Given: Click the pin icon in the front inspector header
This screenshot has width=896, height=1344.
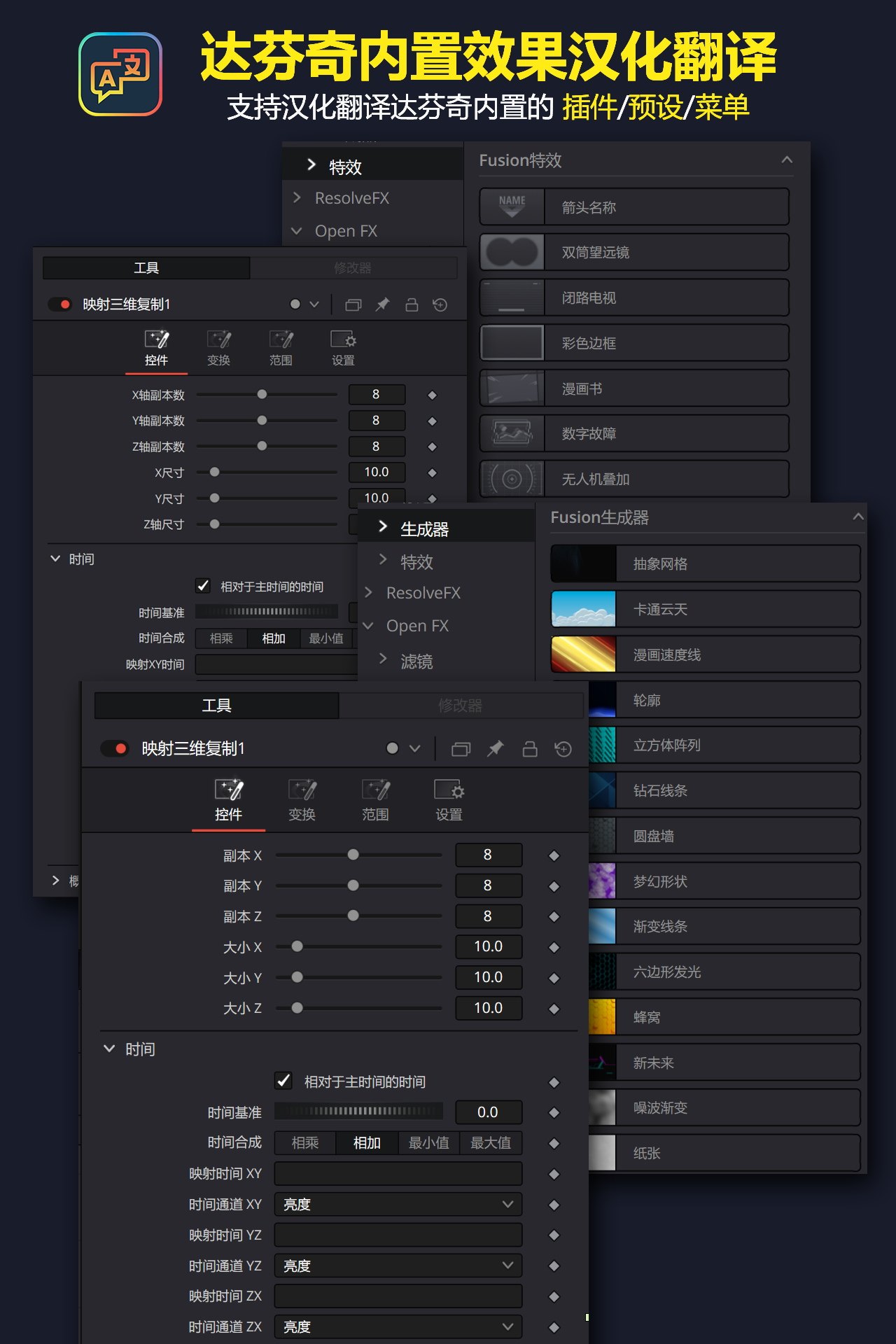Looking at the screenshot, I should (x=496, y=749).
